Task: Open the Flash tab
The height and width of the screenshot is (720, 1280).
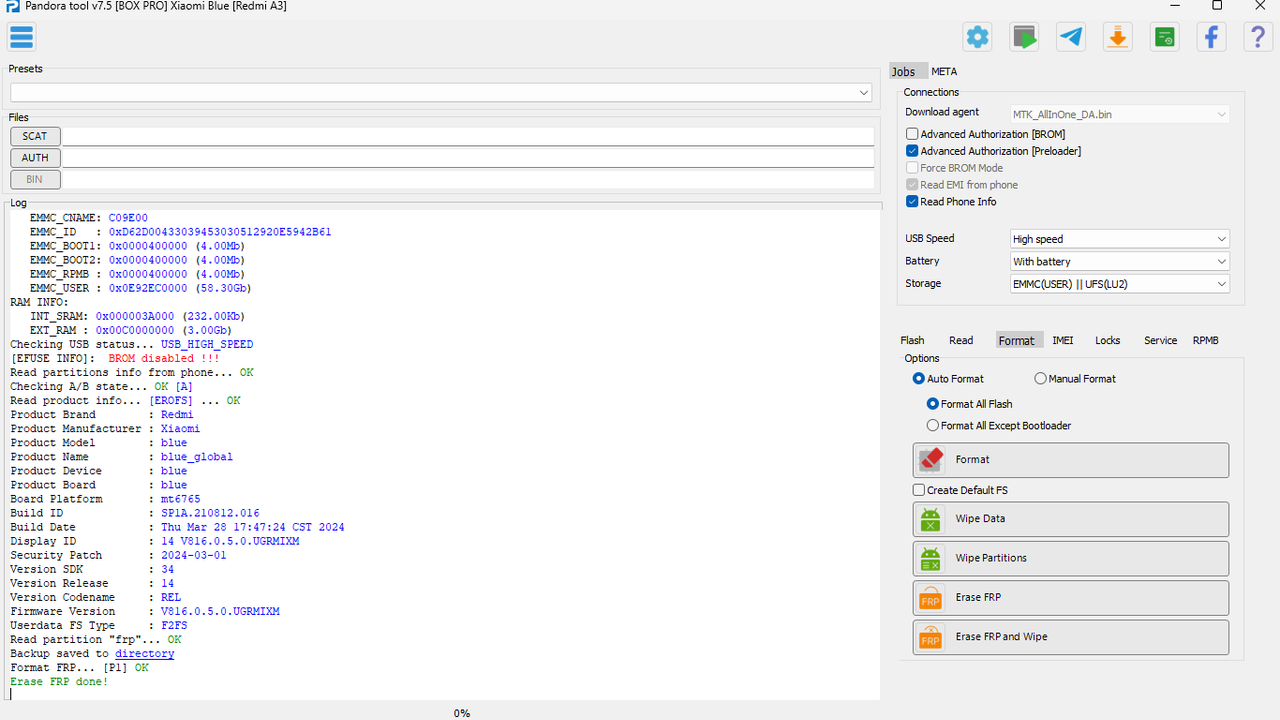Action: (912, 341)
